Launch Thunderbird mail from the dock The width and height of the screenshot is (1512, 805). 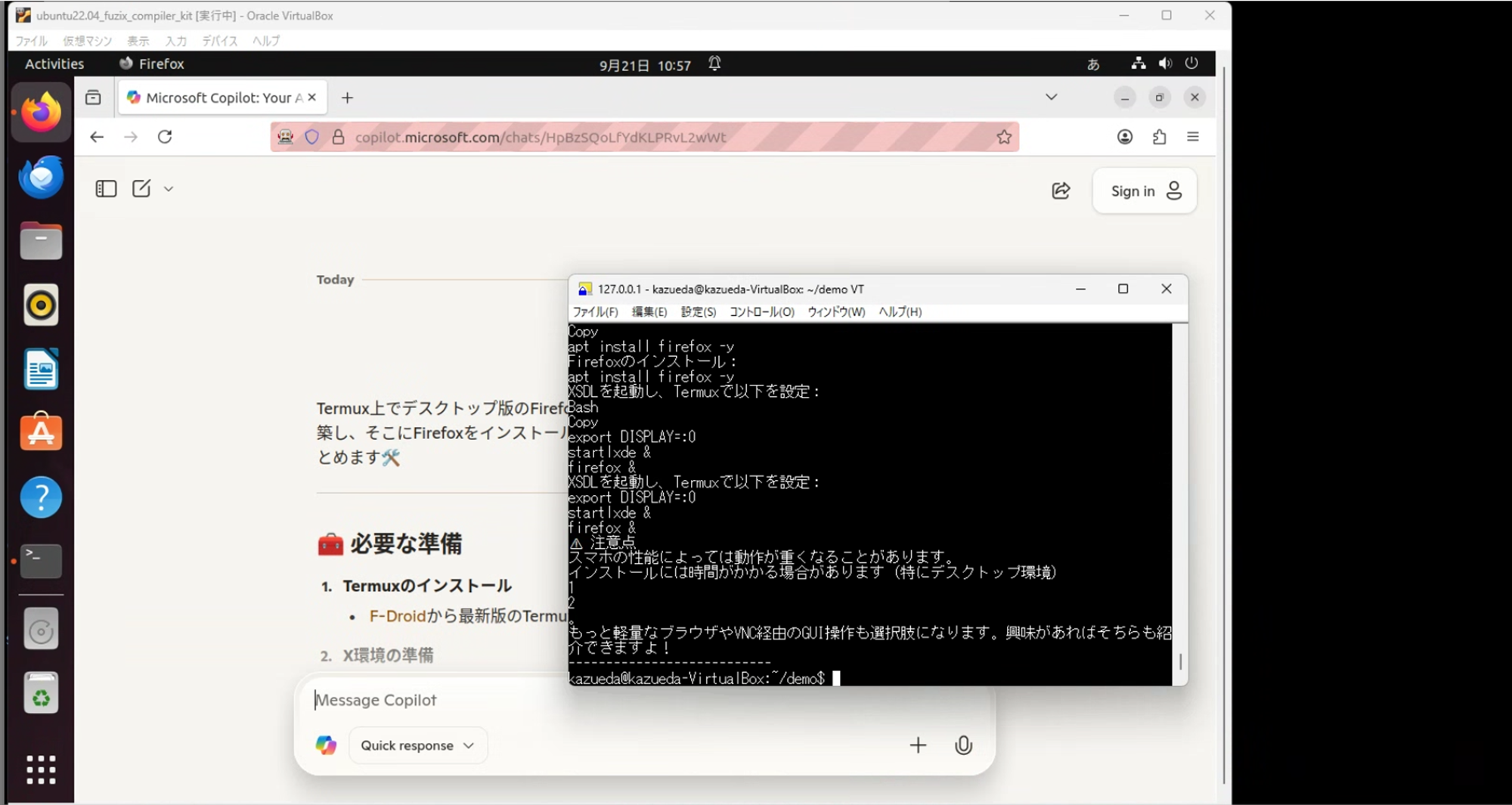pyautogui.click(x=41, y=177)
